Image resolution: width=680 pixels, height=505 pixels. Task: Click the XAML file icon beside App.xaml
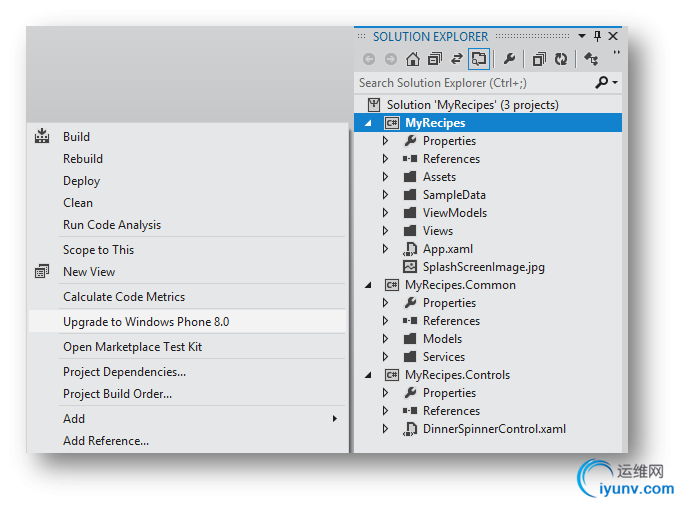coord(410,249)
